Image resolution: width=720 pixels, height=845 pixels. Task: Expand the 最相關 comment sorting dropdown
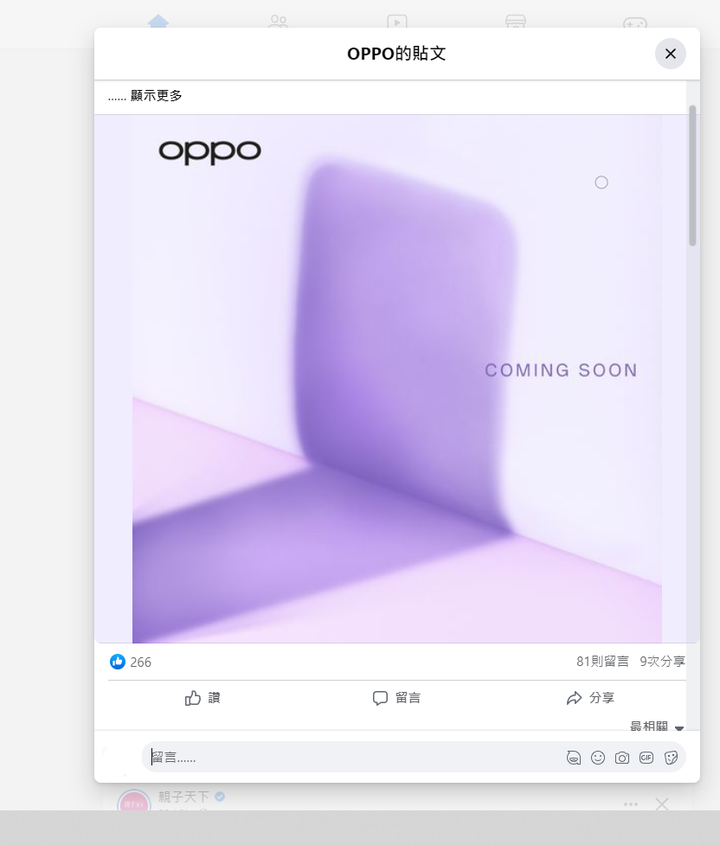[x=656, y=726]
